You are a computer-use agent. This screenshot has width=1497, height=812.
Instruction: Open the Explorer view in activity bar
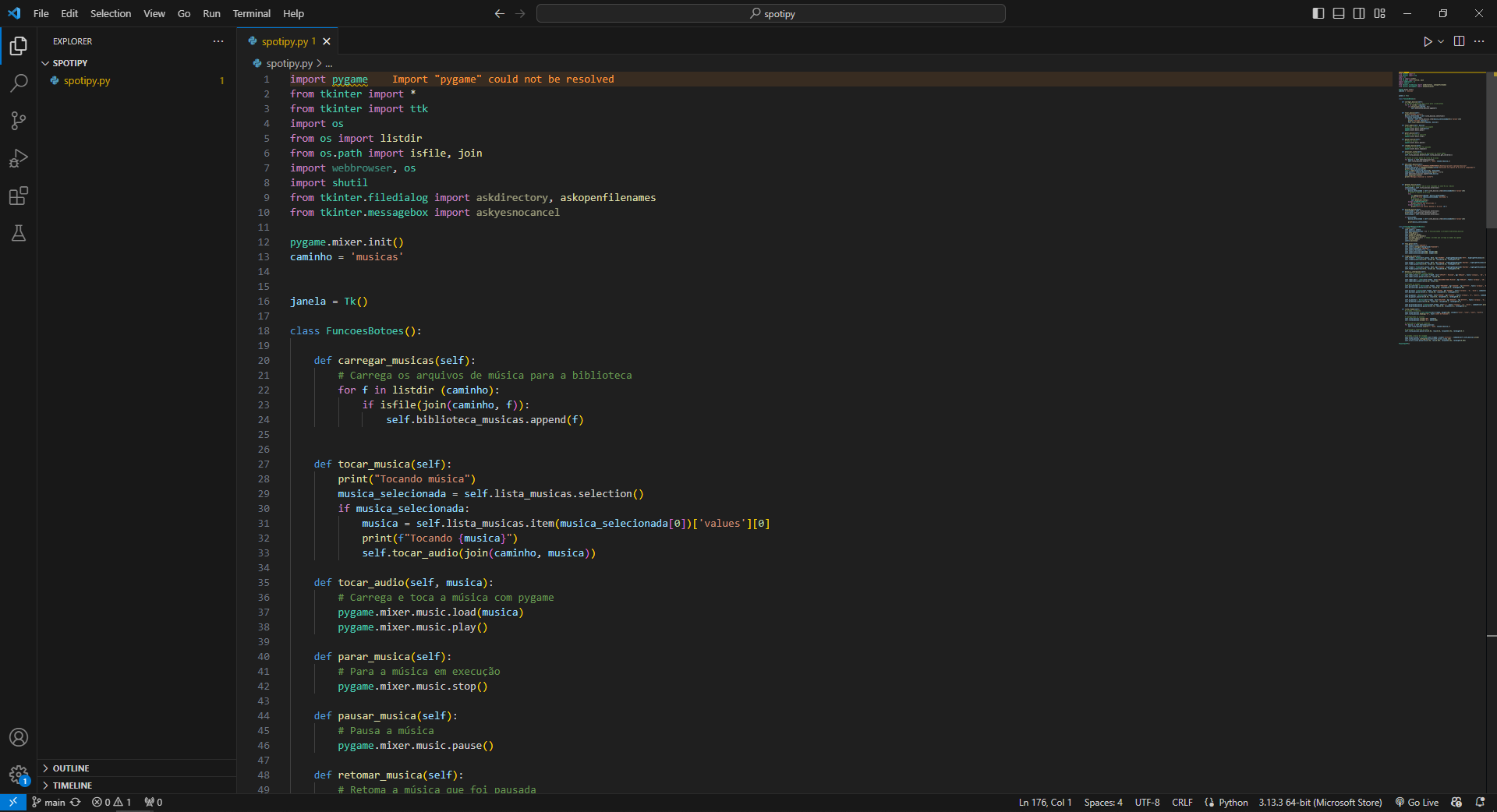click(x=19, y=46)
